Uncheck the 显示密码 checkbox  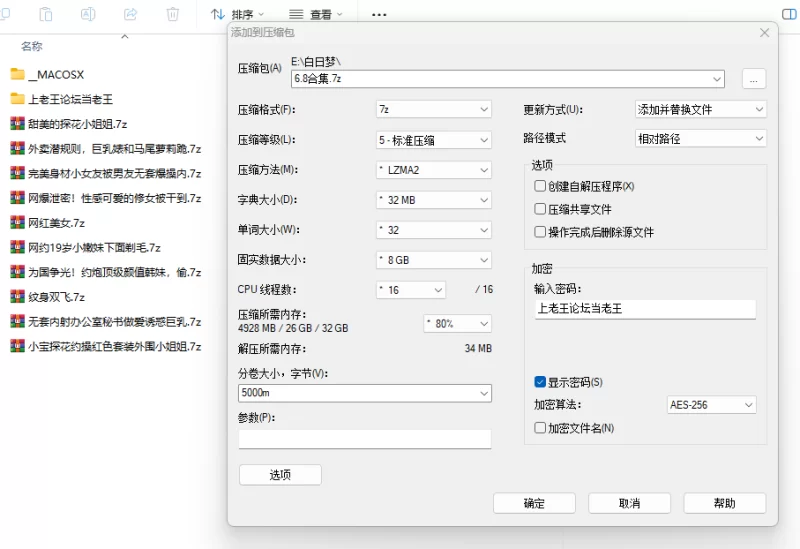[x=540, y=382]
